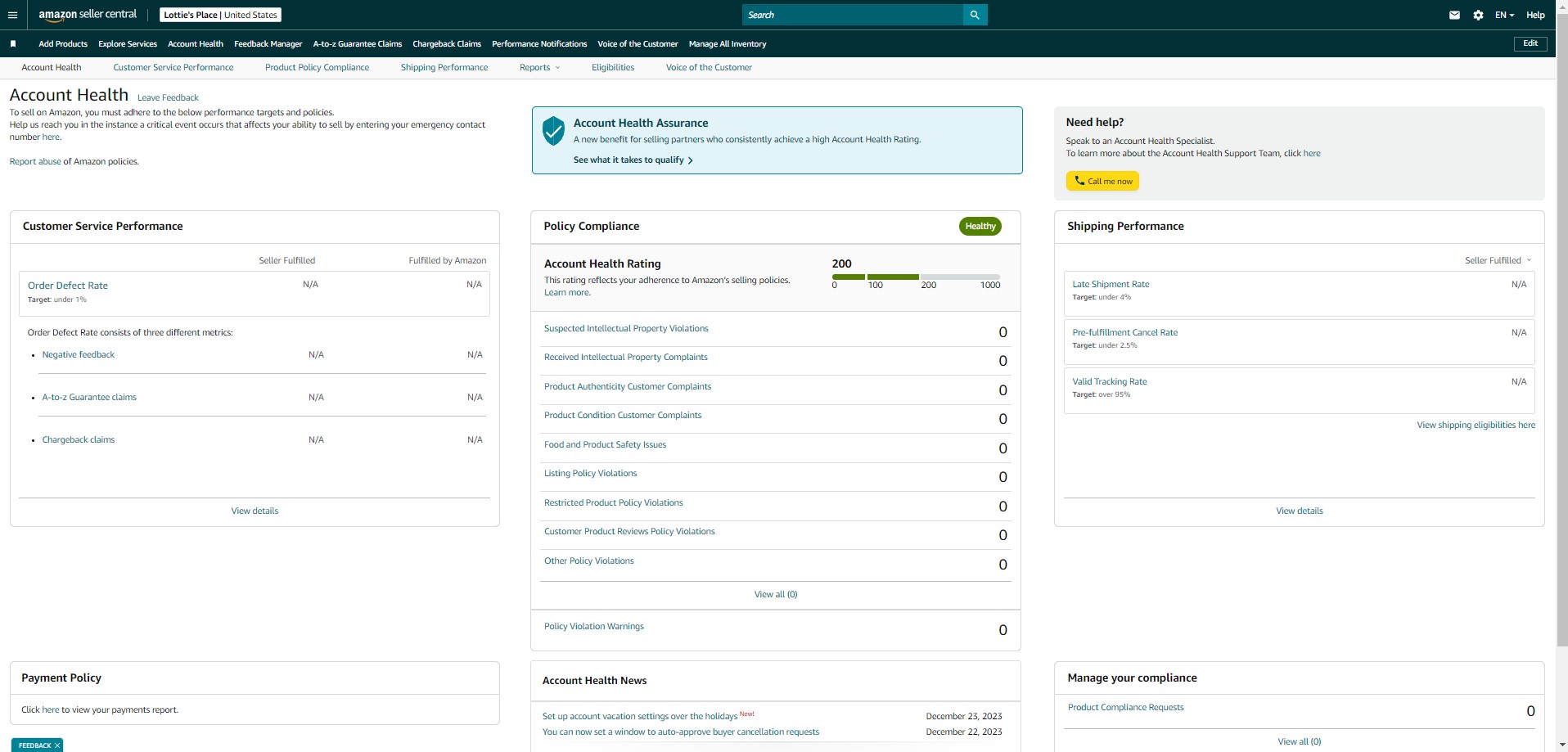Click the Edit favorites bar button

click(1530, 43)
